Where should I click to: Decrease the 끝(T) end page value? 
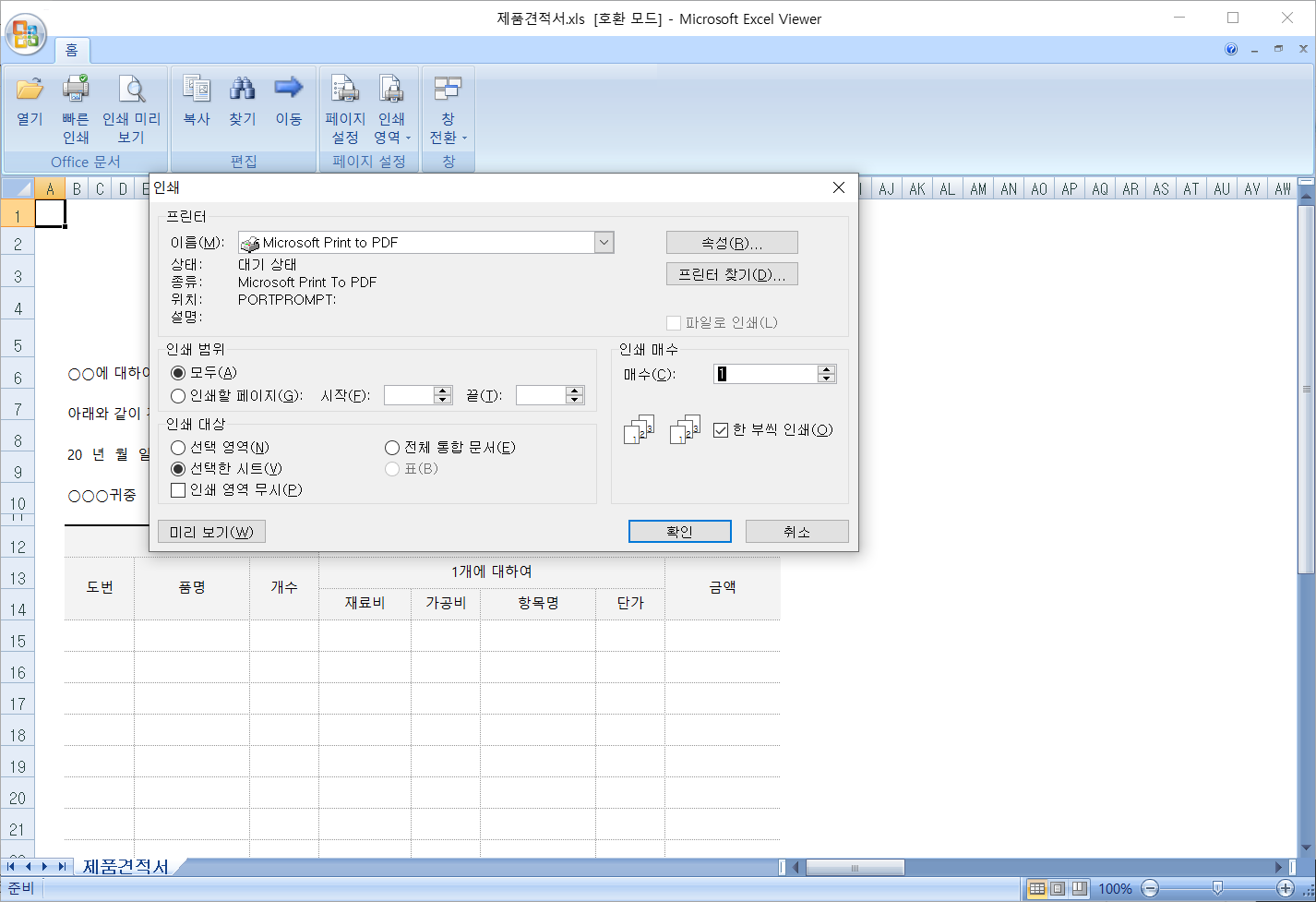click(x=575, y=400)
